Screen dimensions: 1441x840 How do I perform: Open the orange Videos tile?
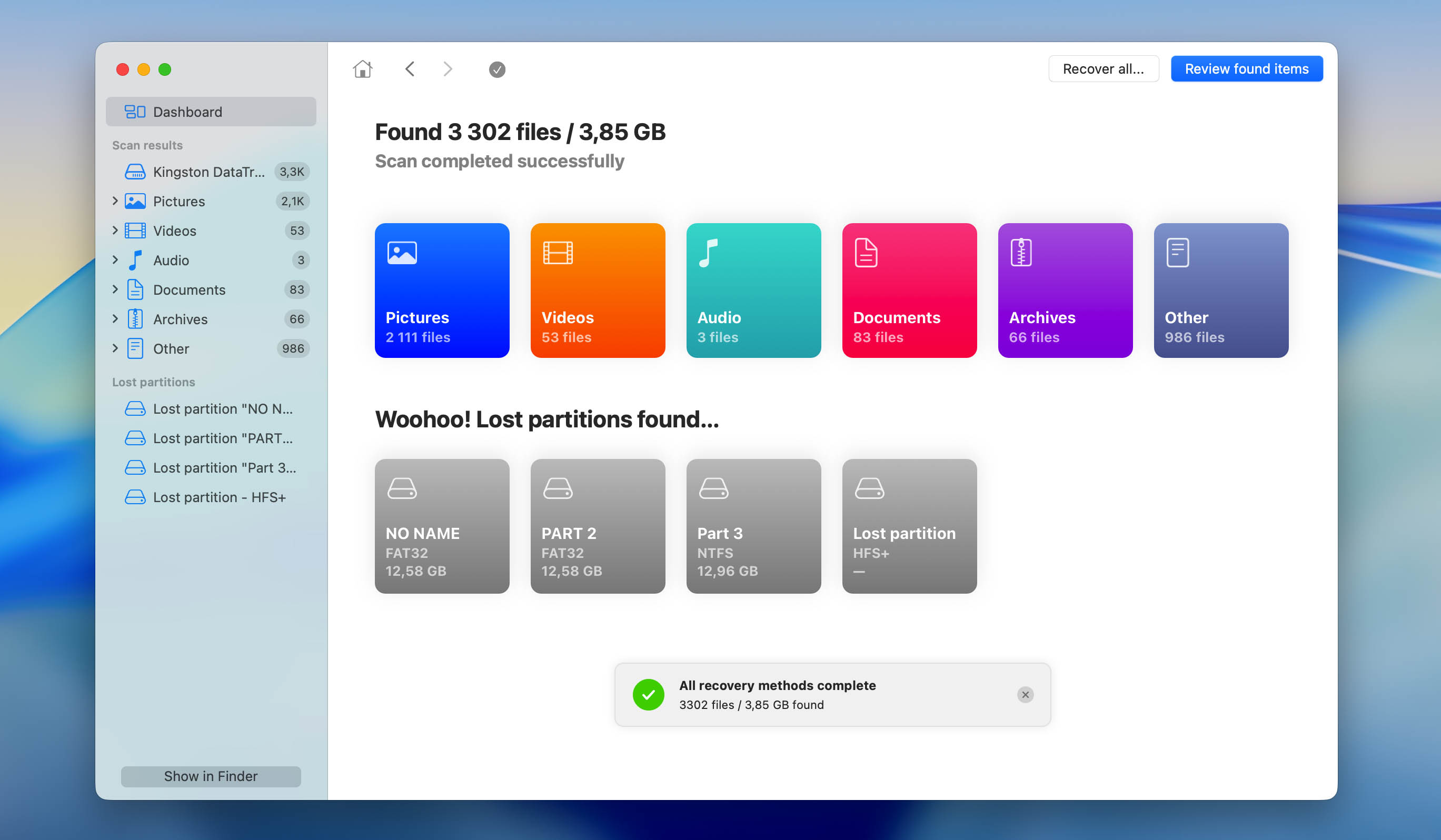[x=598, y=290]
